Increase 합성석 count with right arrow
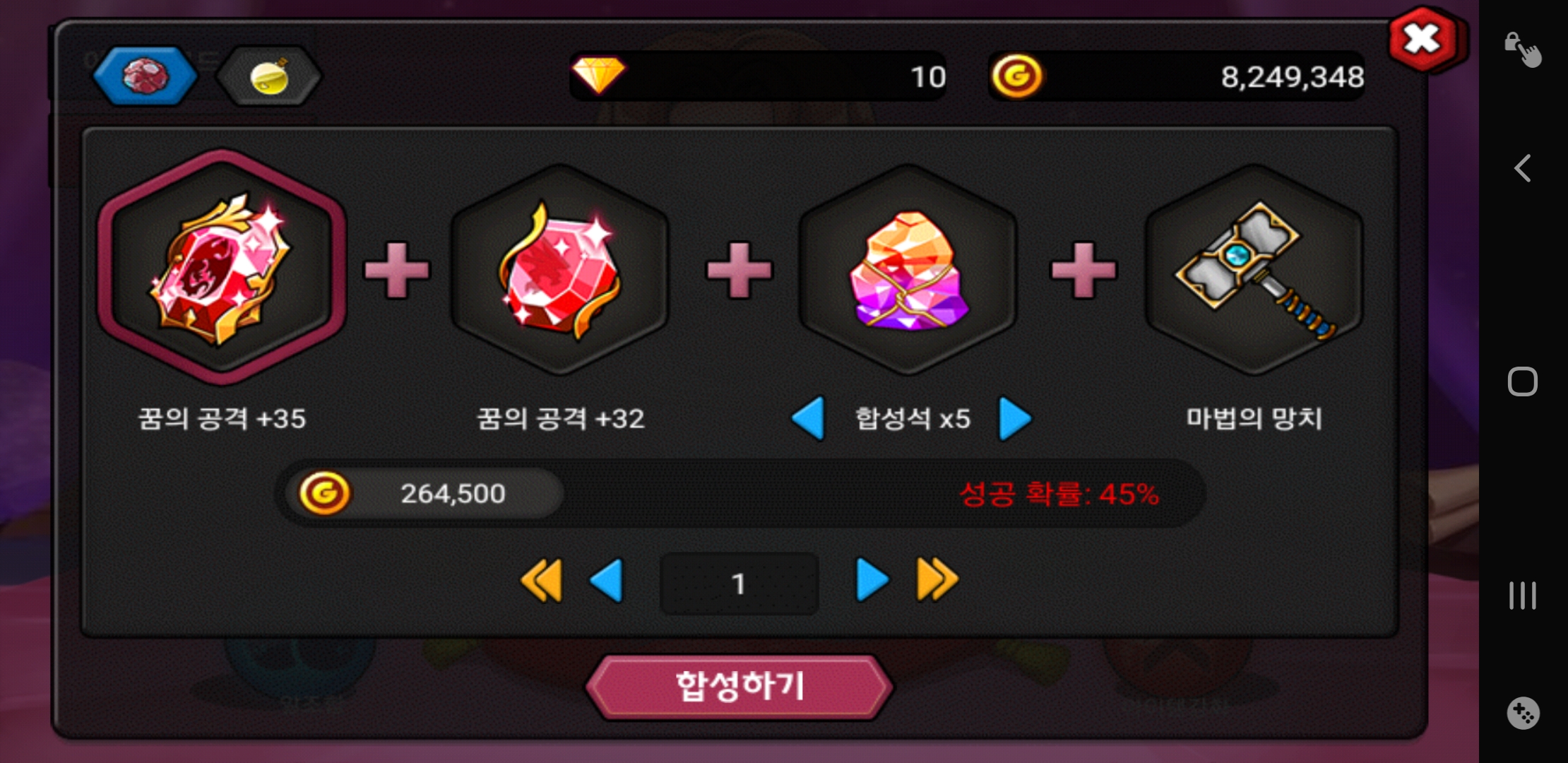Viewport: 1568px width, 763px height. point(1015,418)
